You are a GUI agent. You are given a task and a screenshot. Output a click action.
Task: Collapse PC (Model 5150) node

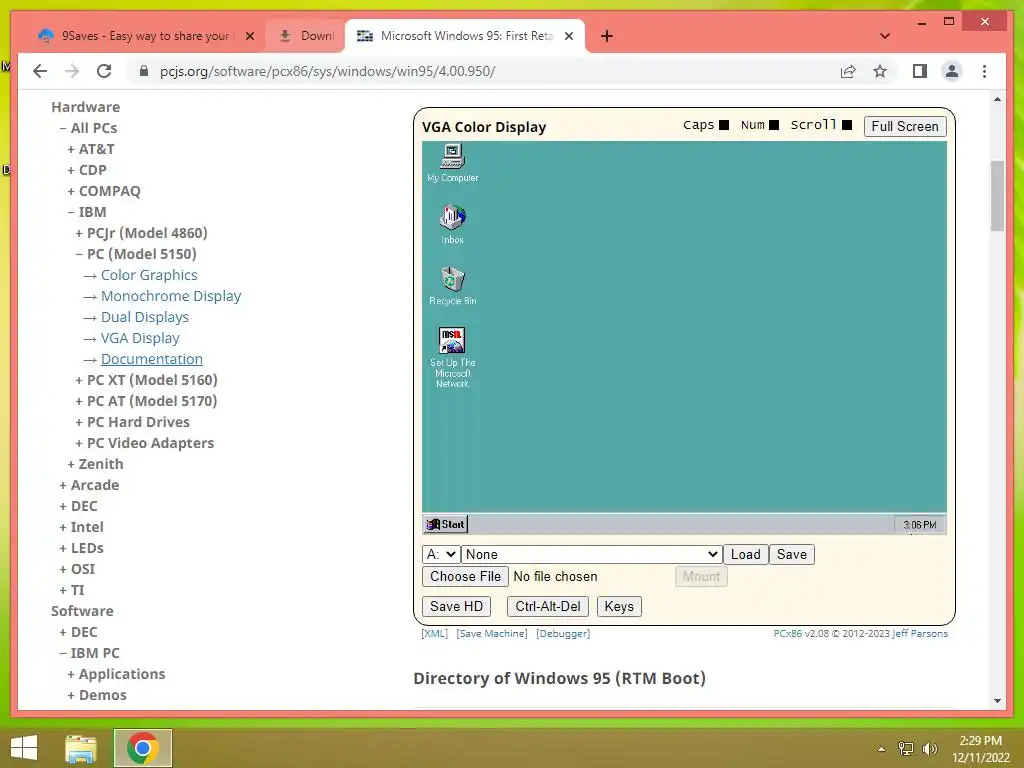(136, 254)
